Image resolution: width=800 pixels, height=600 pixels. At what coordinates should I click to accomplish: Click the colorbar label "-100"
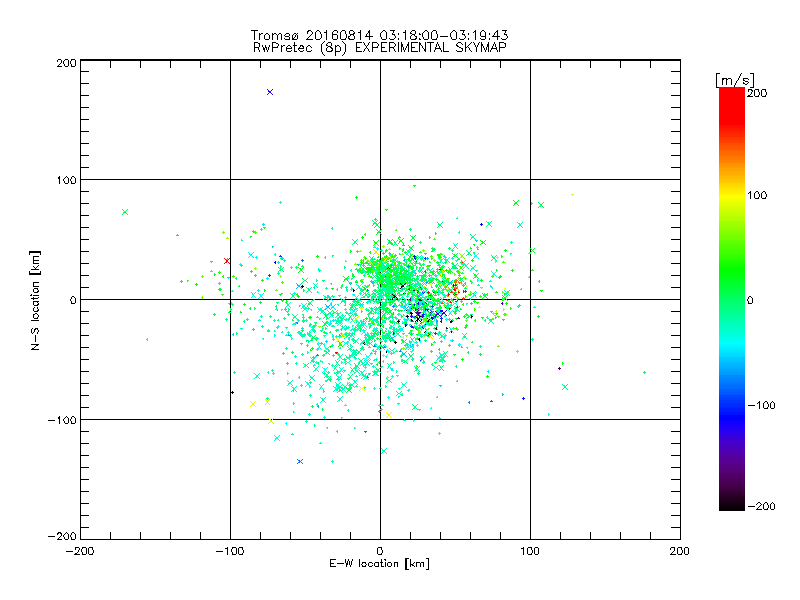click(761, 405)
